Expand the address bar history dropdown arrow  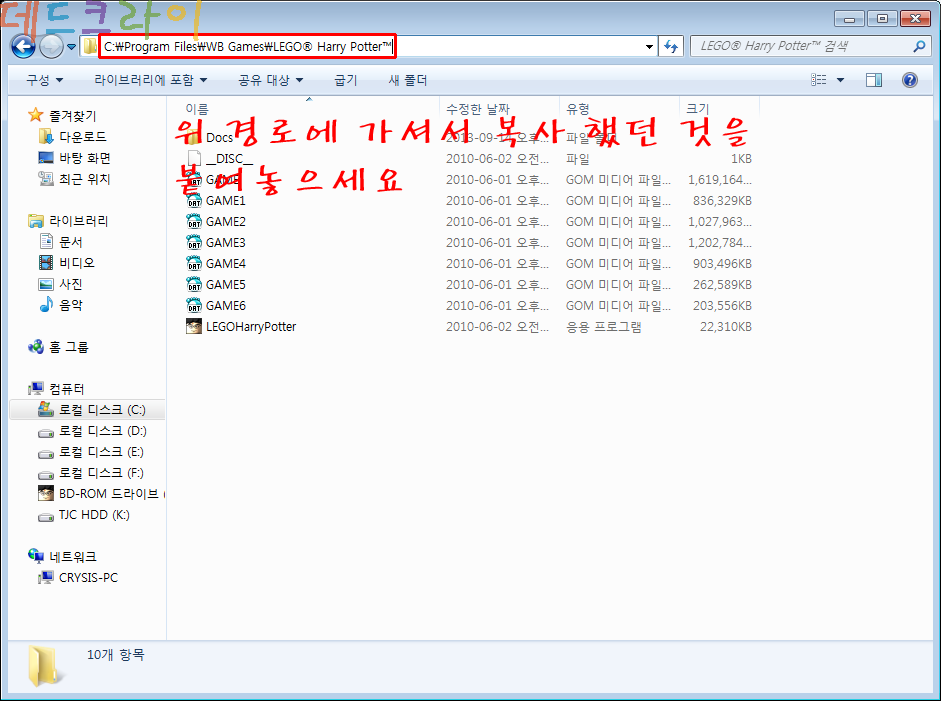[x=649, y=47]
